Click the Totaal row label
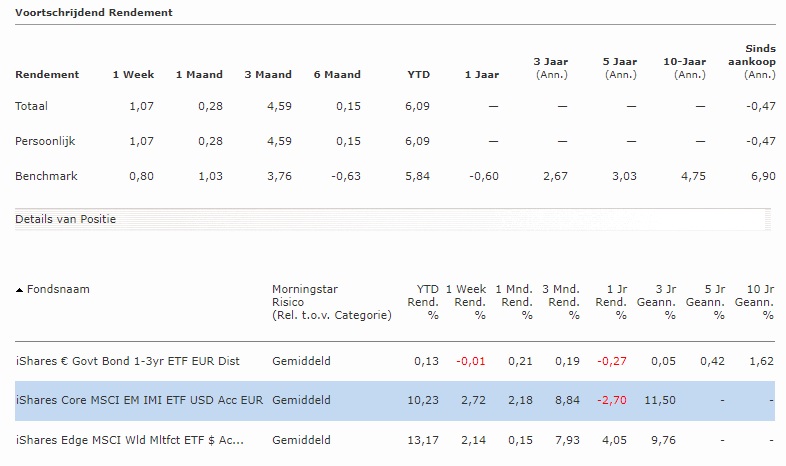Viewport: 786px width, 466px height. point(31,106)
